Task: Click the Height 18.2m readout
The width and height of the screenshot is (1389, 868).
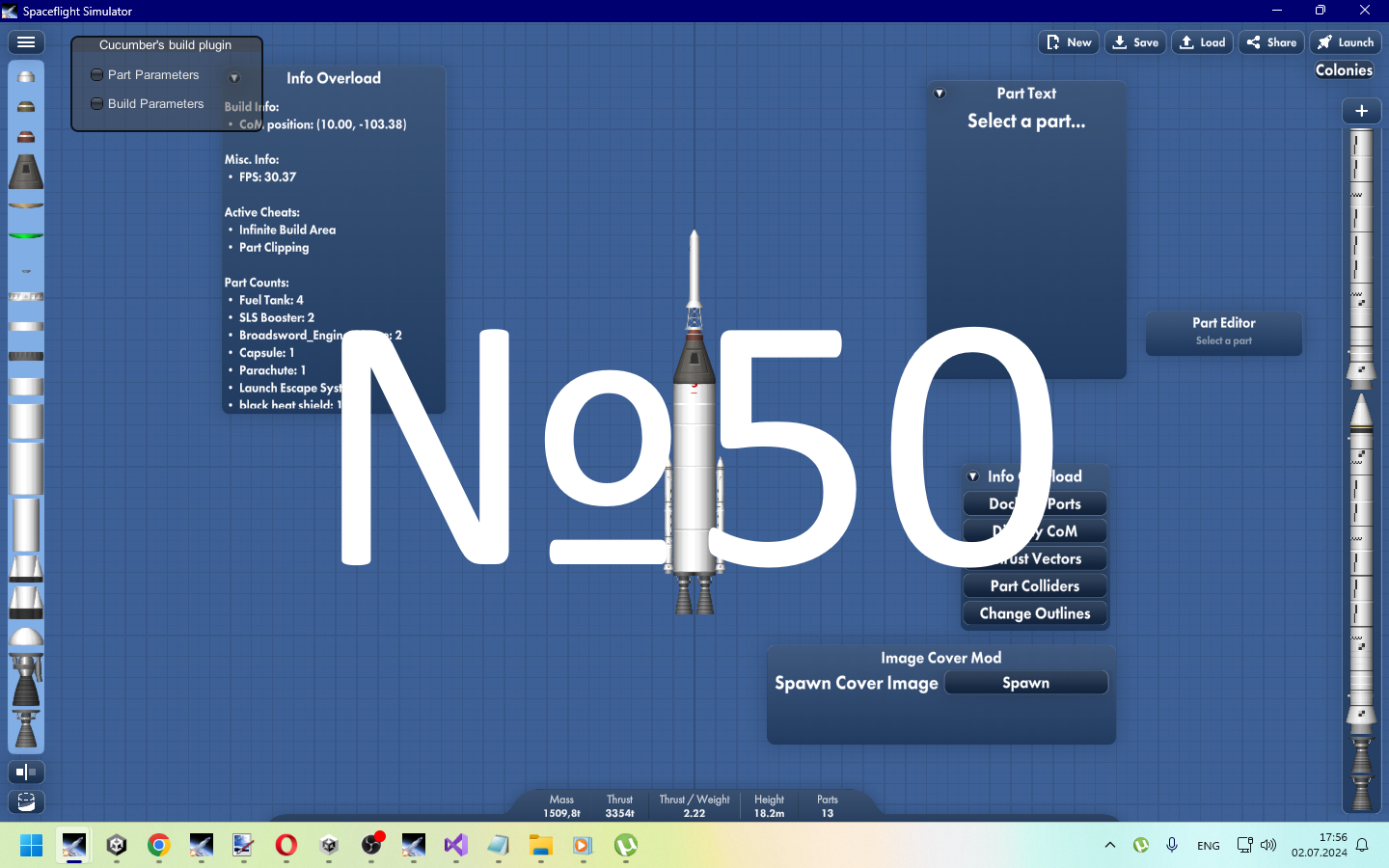Action: click(769, 806)
